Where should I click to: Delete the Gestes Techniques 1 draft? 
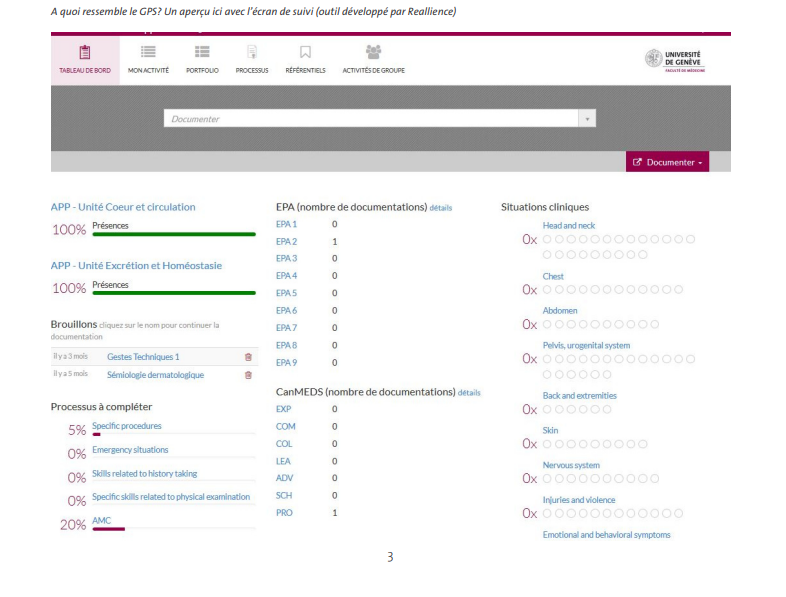coord(248,357)
